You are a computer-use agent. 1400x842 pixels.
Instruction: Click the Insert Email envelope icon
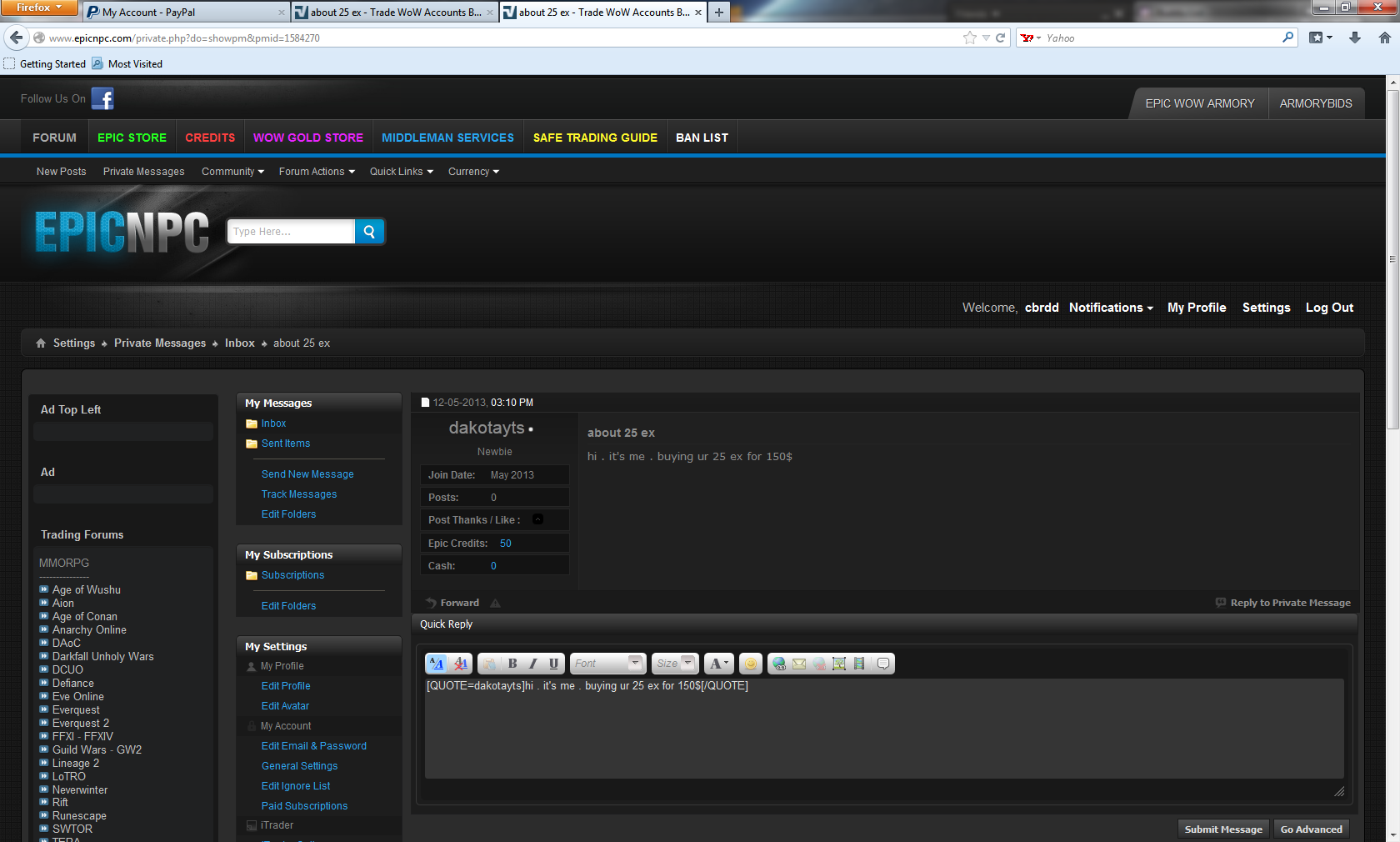click(799, 664)
